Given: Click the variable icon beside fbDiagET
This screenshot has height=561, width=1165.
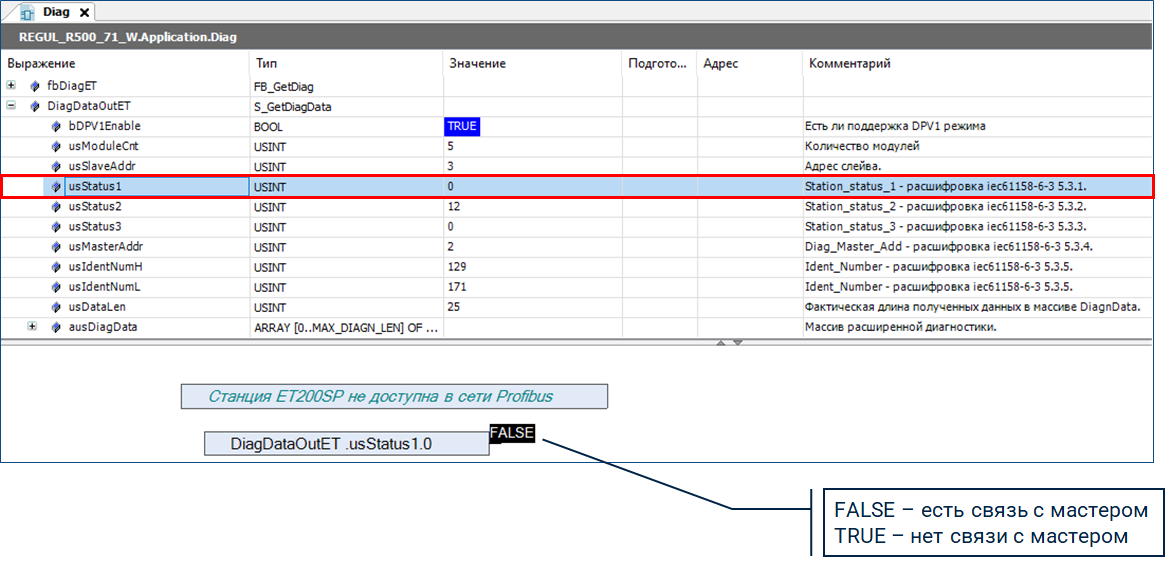Looking at the screenshot, I should [35, 86].
